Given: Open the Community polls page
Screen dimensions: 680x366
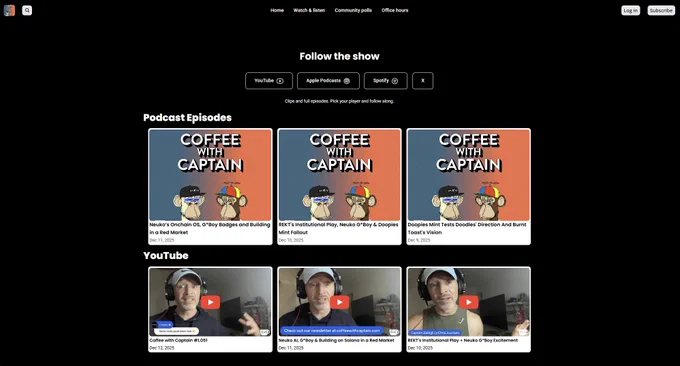Looking at the screenshot, I should 353,10.
